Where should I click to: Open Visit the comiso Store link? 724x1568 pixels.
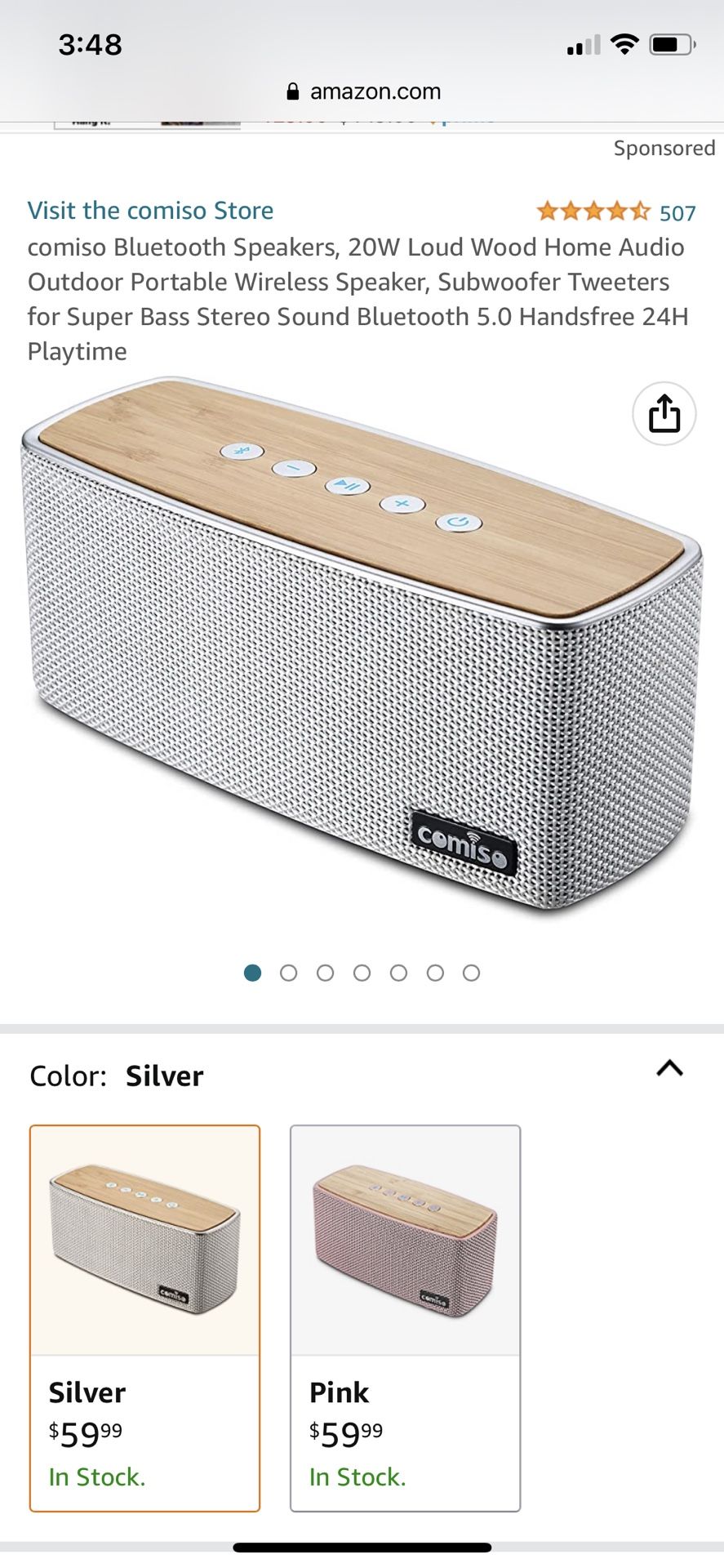point(150,210)
